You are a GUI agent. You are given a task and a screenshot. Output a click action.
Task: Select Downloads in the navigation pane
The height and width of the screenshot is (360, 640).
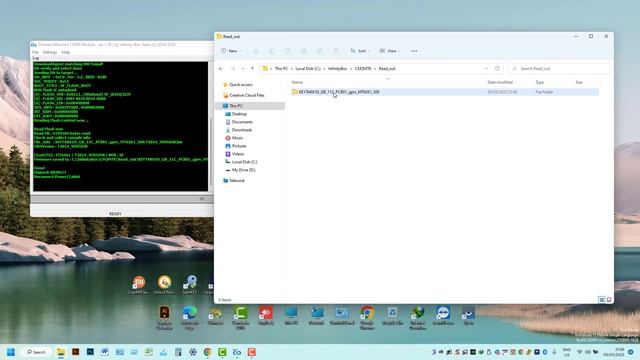pyautogui.click(x=238, y=130)
